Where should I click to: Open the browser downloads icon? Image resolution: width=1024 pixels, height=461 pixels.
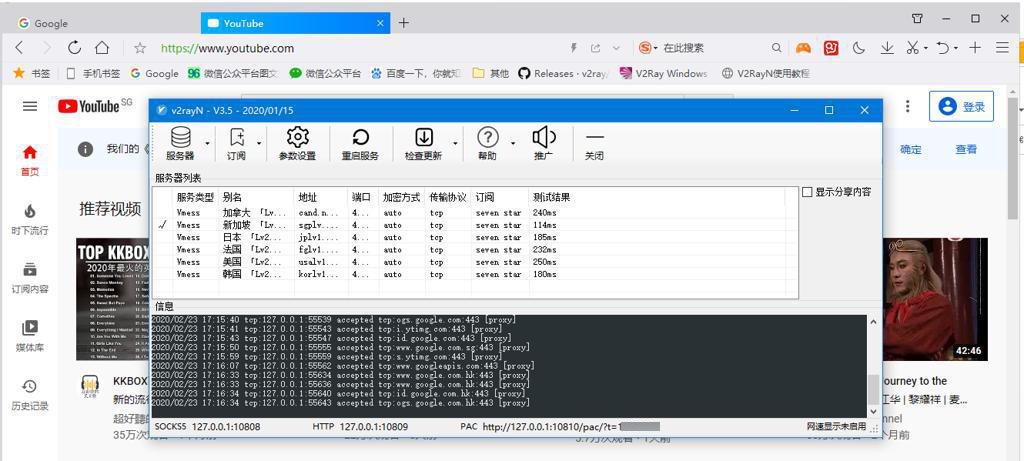tap(887, 48)
